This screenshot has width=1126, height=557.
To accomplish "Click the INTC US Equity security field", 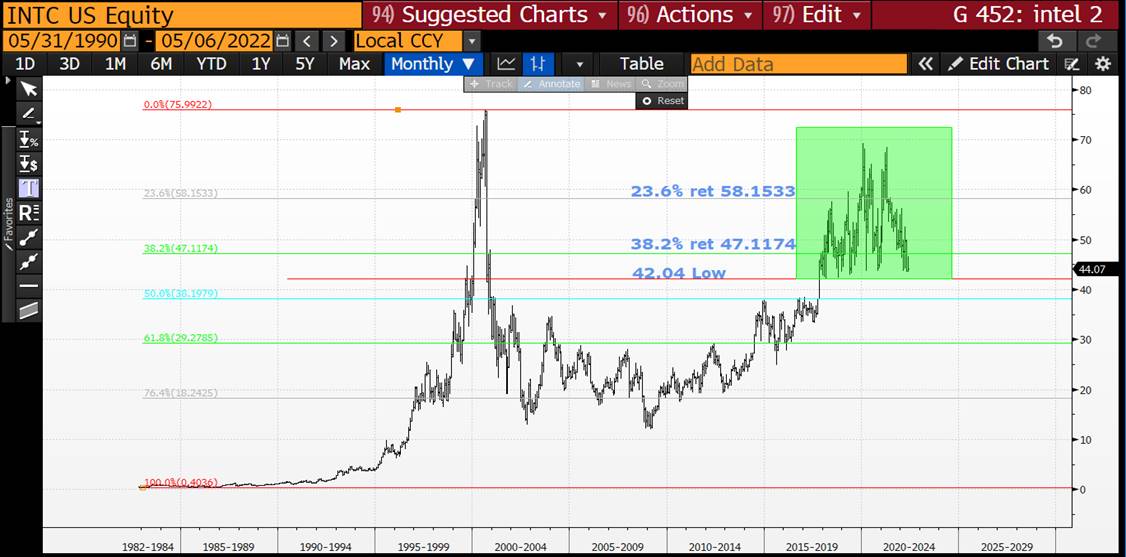I will (x=181, y=15).
